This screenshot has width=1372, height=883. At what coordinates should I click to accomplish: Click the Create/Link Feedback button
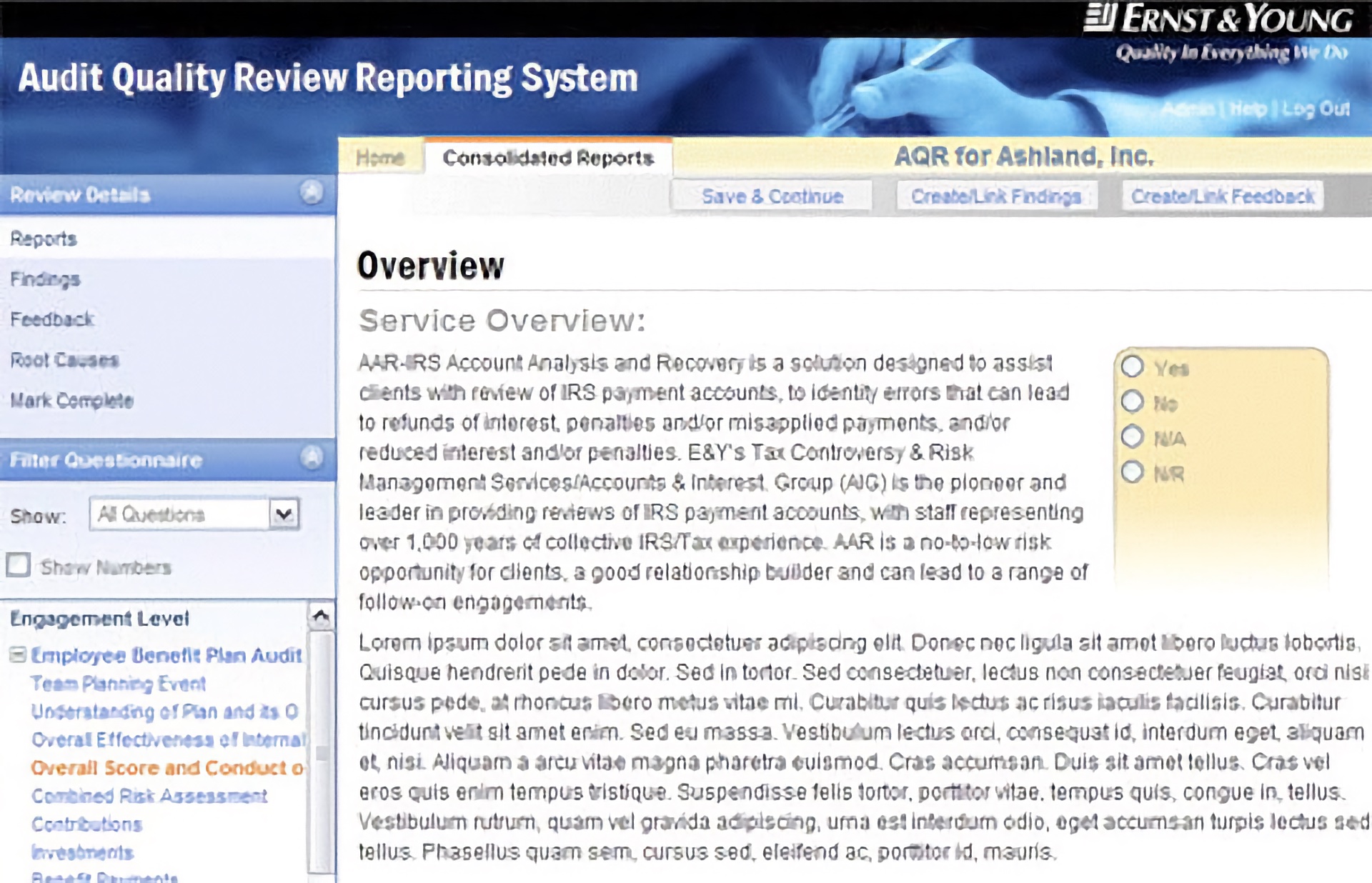(1223, 196)
